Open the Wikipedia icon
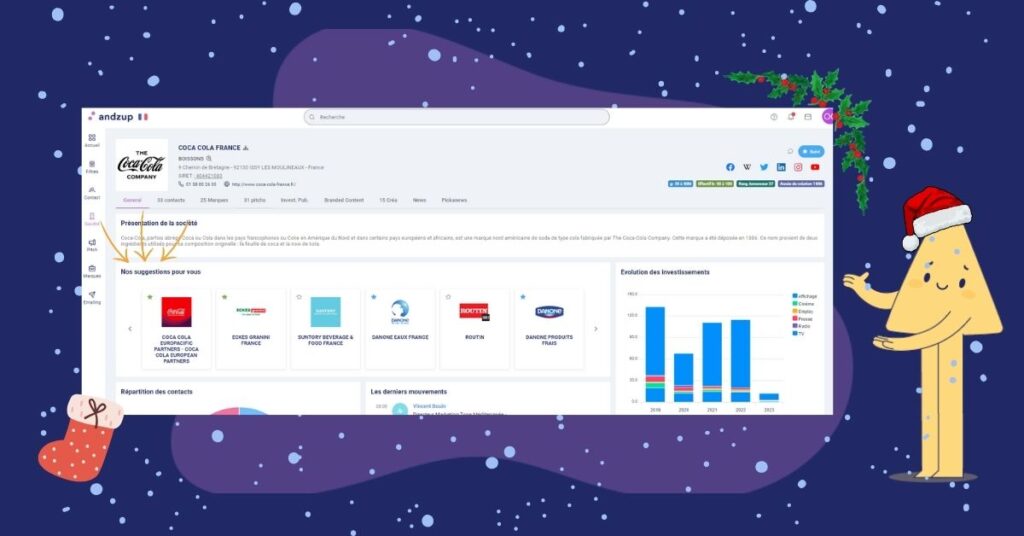This screenshot has height=536, width=1024. pos(747,167)
